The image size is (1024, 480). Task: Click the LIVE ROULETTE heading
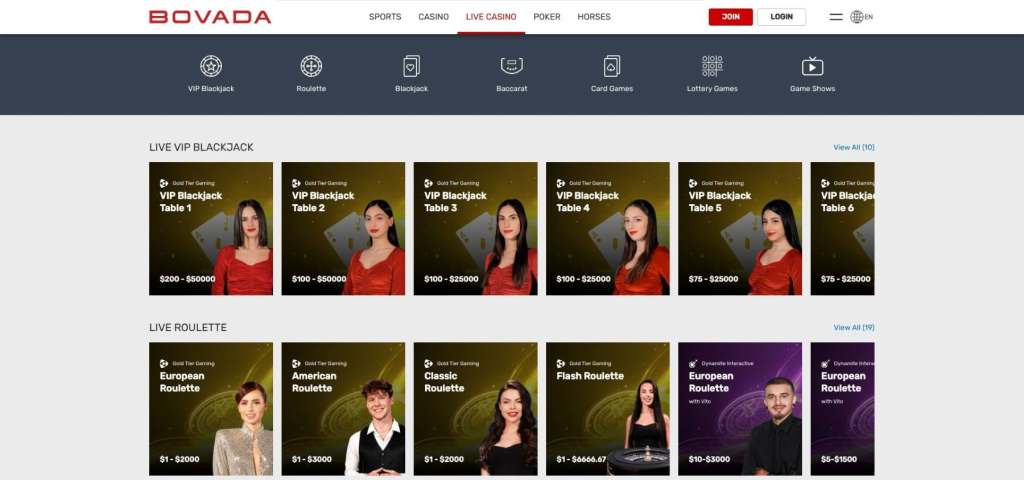coord(188,328)
